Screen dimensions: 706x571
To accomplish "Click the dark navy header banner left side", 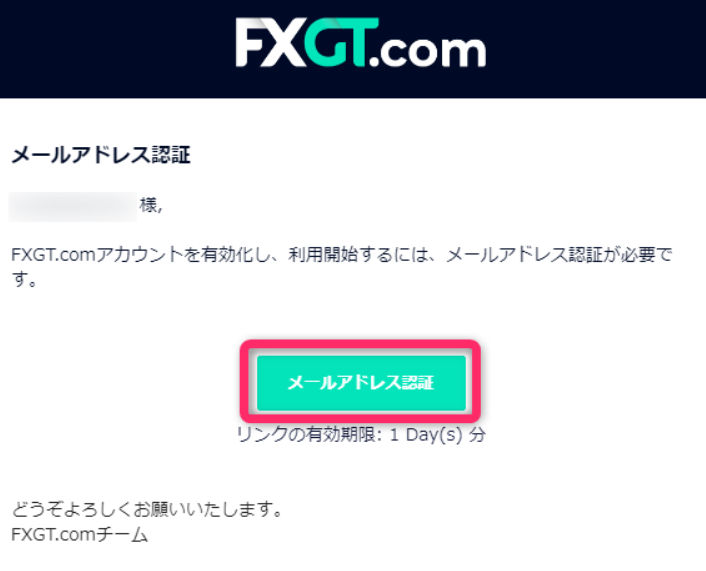I will pyautogui.click(x=113, y=49).
